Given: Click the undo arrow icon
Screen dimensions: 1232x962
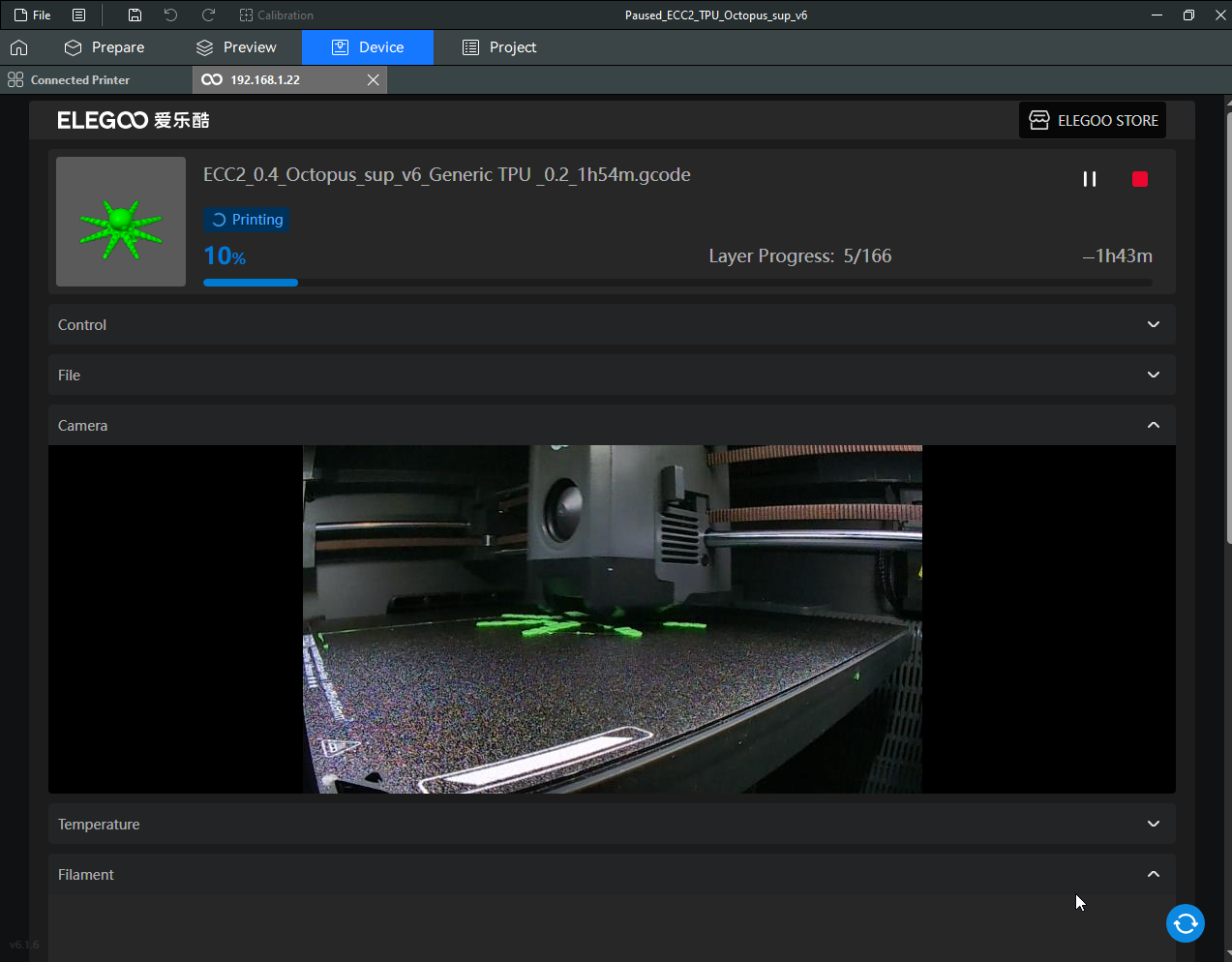Looking at the screenshot, I should 170,15.
